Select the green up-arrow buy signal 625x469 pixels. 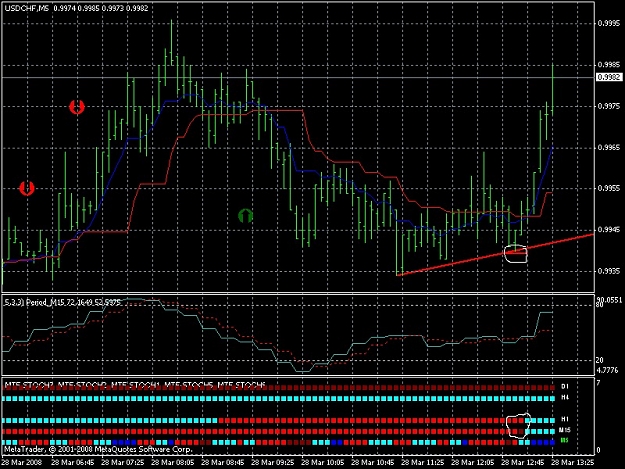245,216
